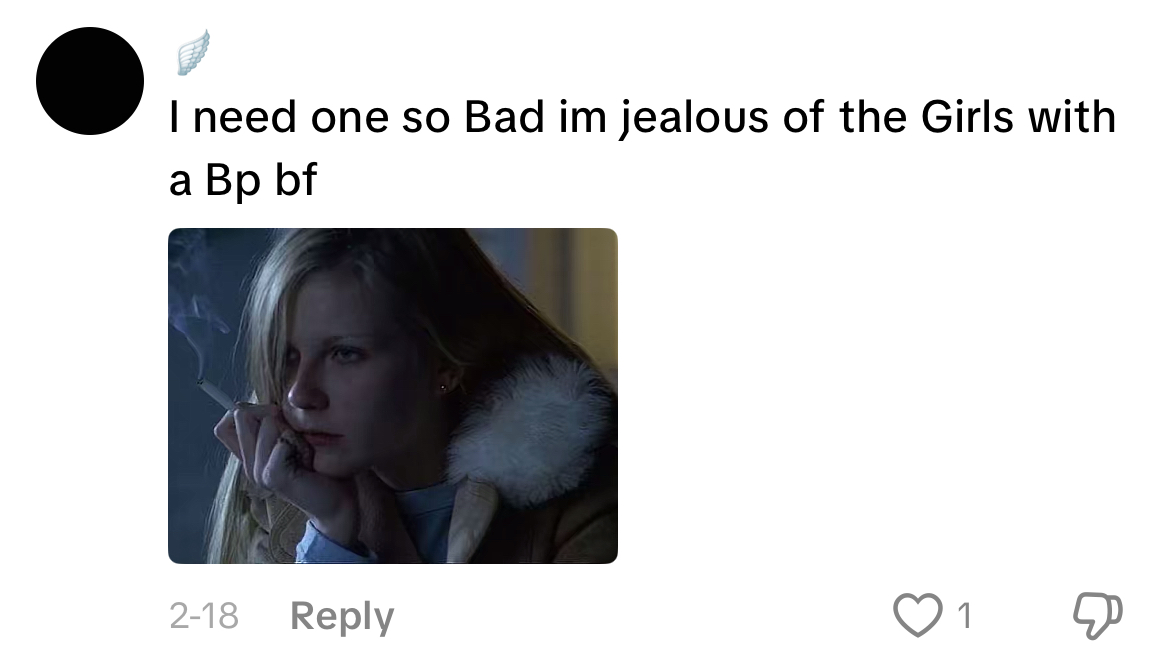The height and width of the screenshot is (665, 1170).
Task: Toggle thumbs-down on the jealous comment
Action: coord(1098,615)
